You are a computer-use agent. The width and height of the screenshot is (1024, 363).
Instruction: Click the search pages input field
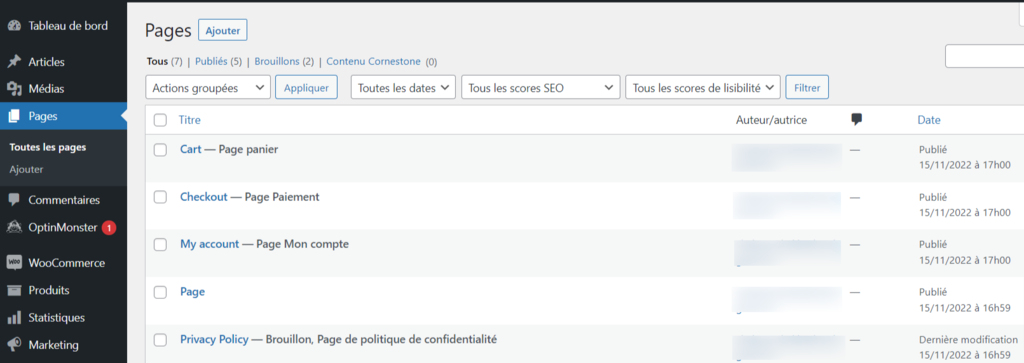click(984, 56)
